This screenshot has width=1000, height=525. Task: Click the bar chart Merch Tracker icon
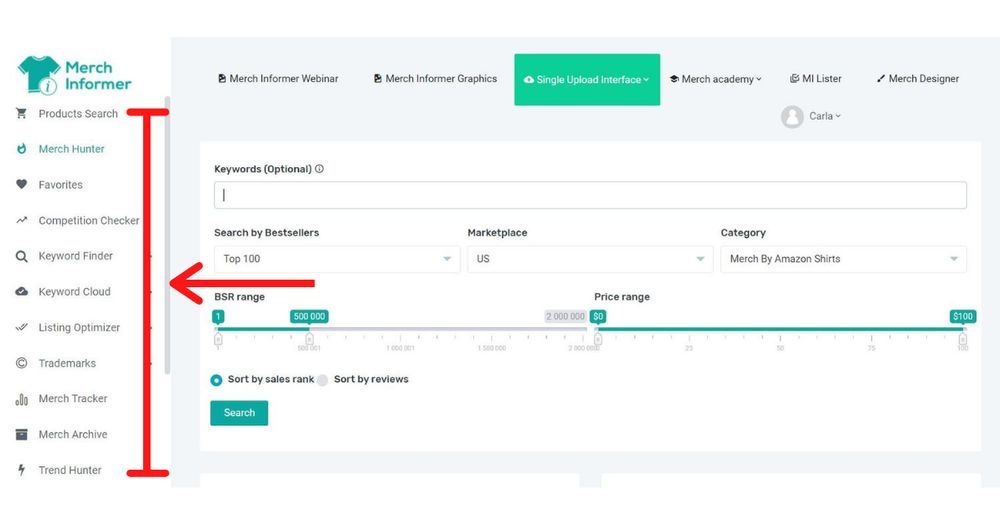tap(22, 399)
